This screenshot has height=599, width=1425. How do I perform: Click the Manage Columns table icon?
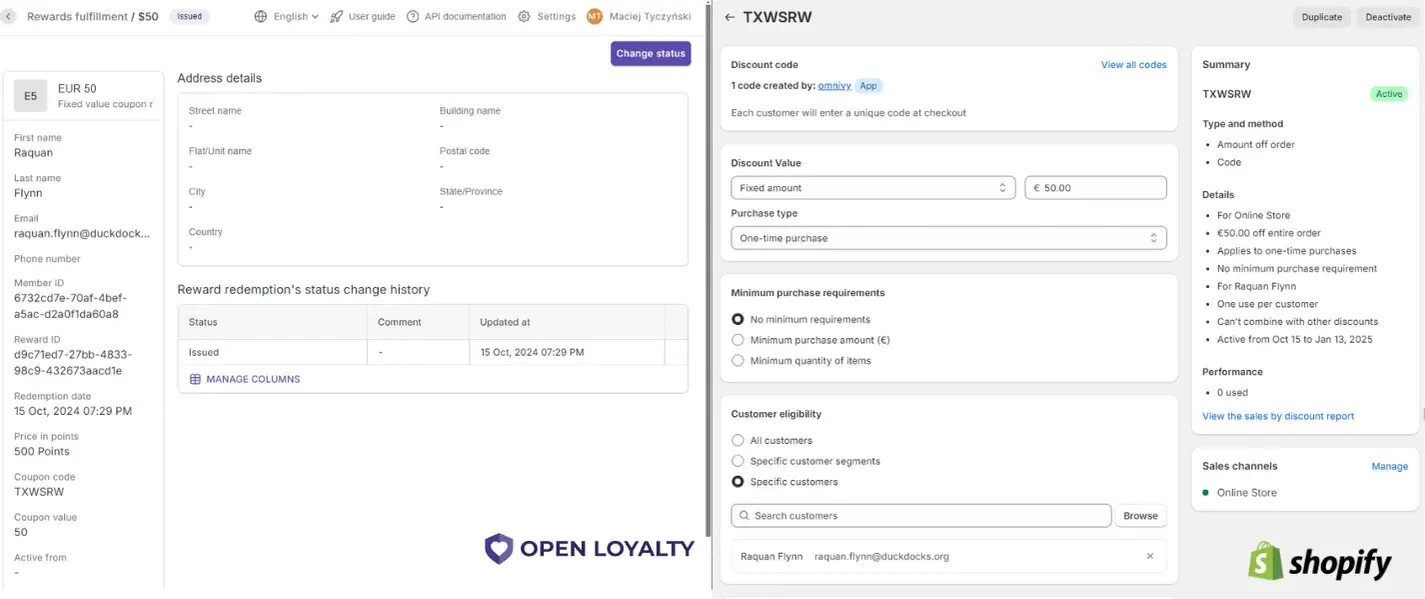coord(196,379)
